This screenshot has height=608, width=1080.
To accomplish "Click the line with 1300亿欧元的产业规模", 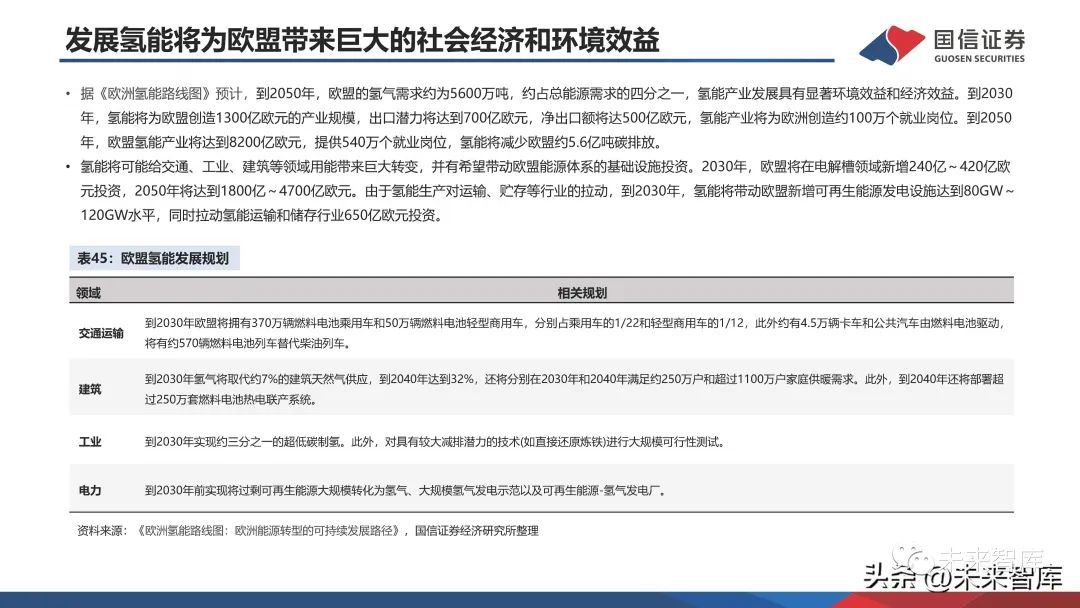I will click(x=546, y=118).
